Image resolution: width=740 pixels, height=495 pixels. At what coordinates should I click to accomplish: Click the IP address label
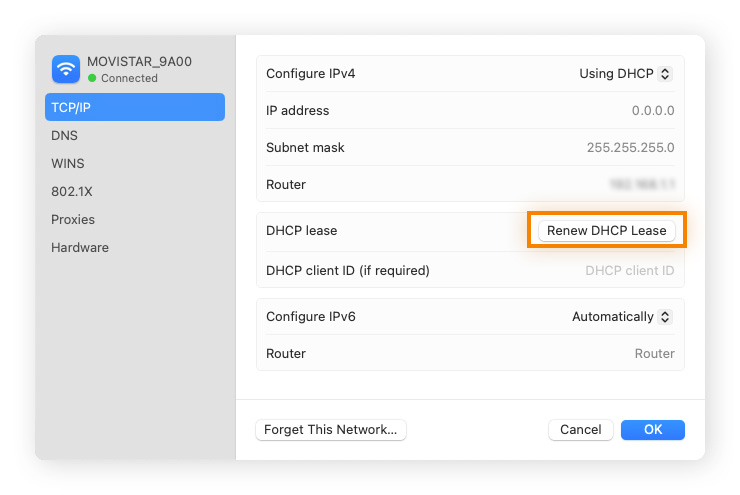point(298,110)
